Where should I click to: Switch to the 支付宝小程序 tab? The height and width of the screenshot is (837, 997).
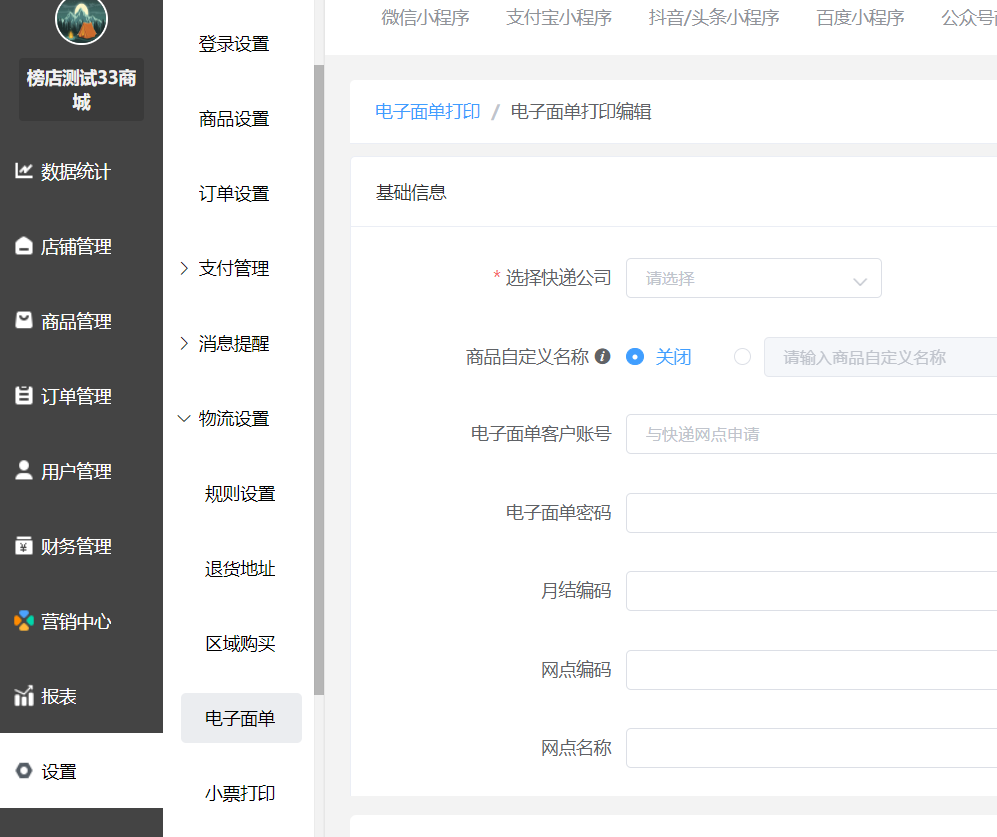click(x=558, y=18)
